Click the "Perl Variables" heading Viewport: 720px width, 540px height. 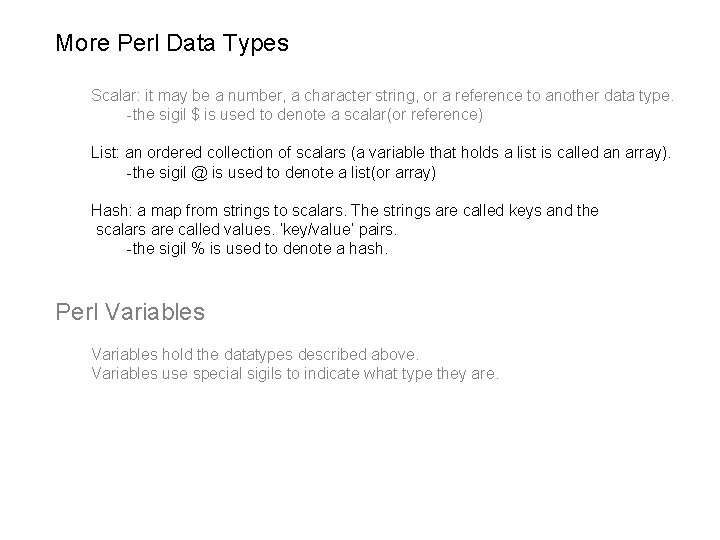point(130,312)
